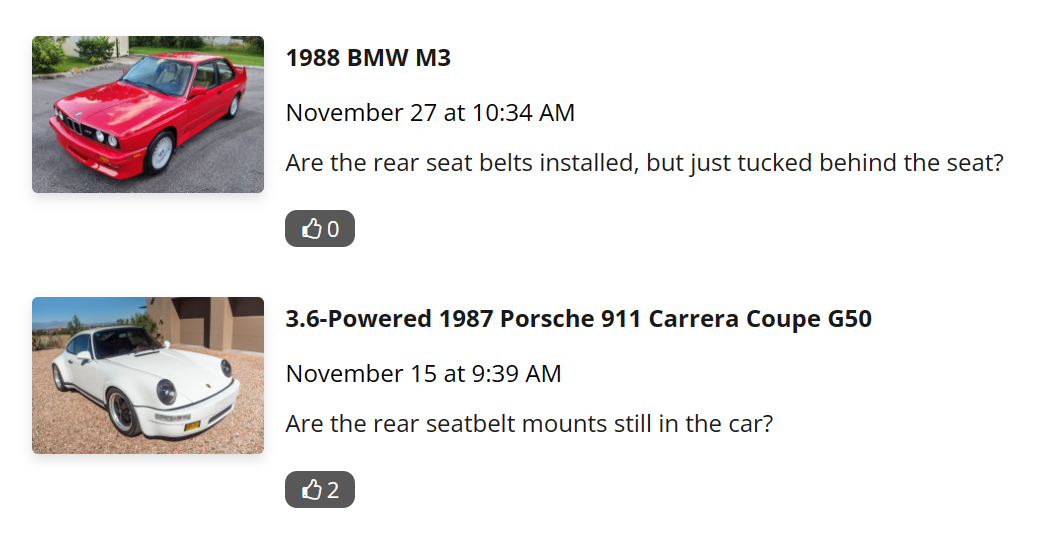Click the Porsche's front headlight in the photo
Image resolution: width=1037 pixels, height=534 pixels.
[x=166, y=391]
